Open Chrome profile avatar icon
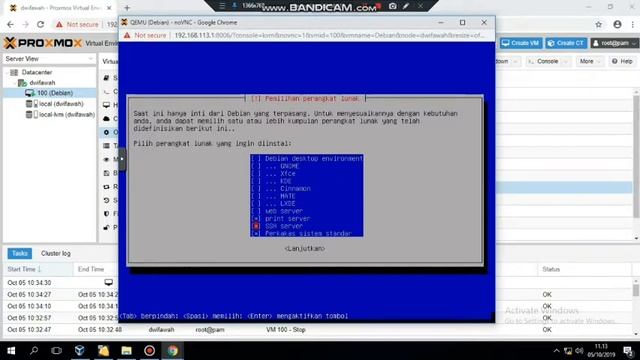 (617, 24)
